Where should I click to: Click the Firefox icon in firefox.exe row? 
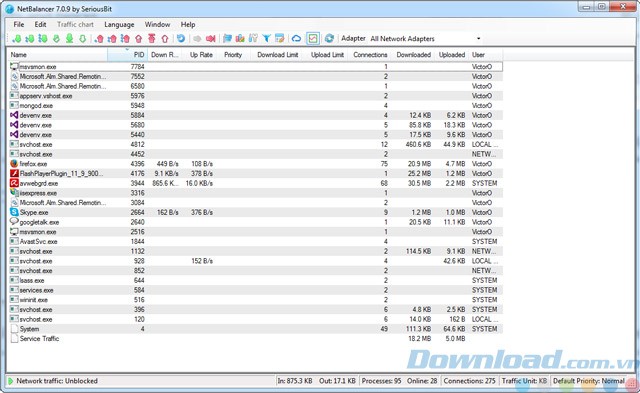(14, 164)
